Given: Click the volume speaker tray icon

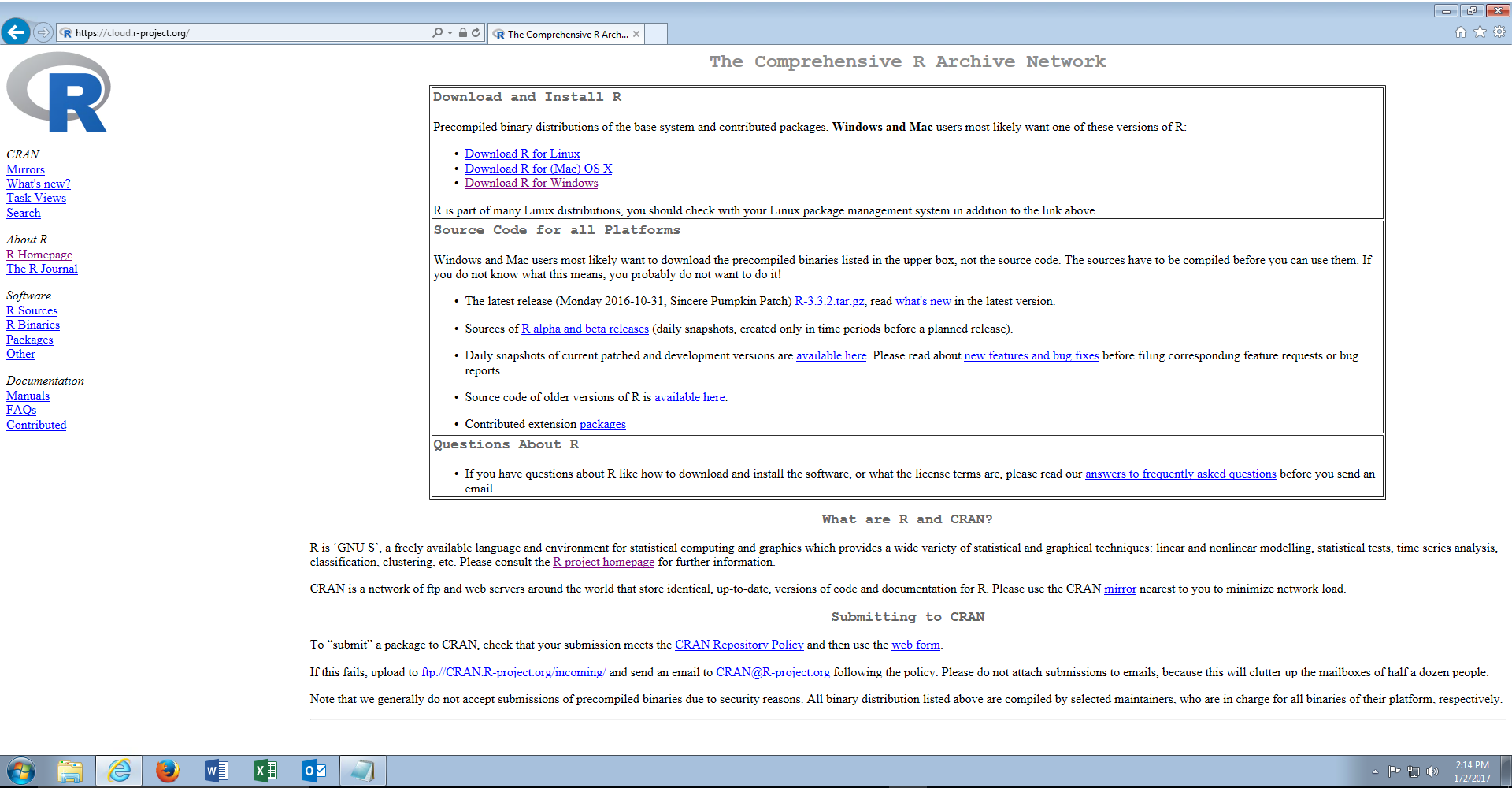Looking at the screenshot, I should click(x=1432, y=771).
